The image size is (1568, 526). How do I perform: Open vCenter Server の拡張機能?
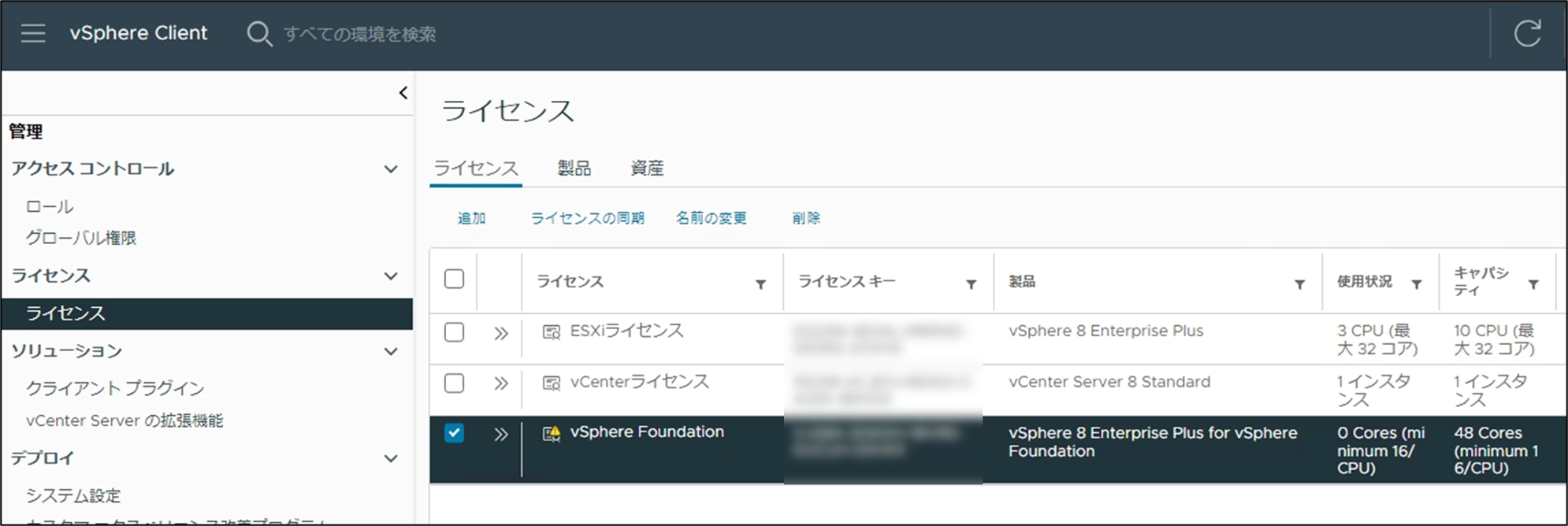(124, 420)
